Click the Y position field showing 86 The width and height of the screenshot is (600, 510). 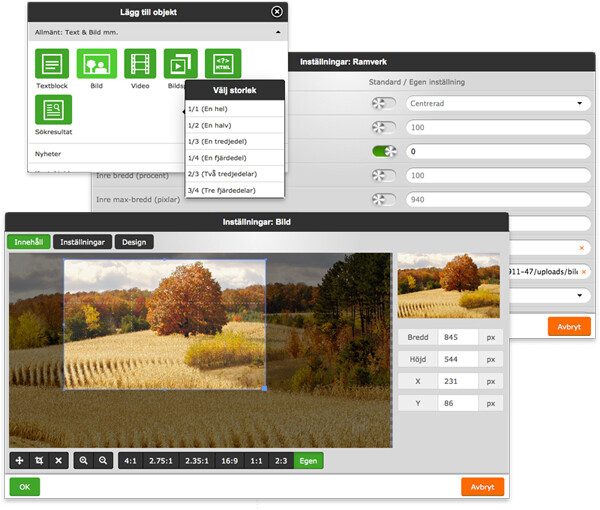click(x=458, y=403)
